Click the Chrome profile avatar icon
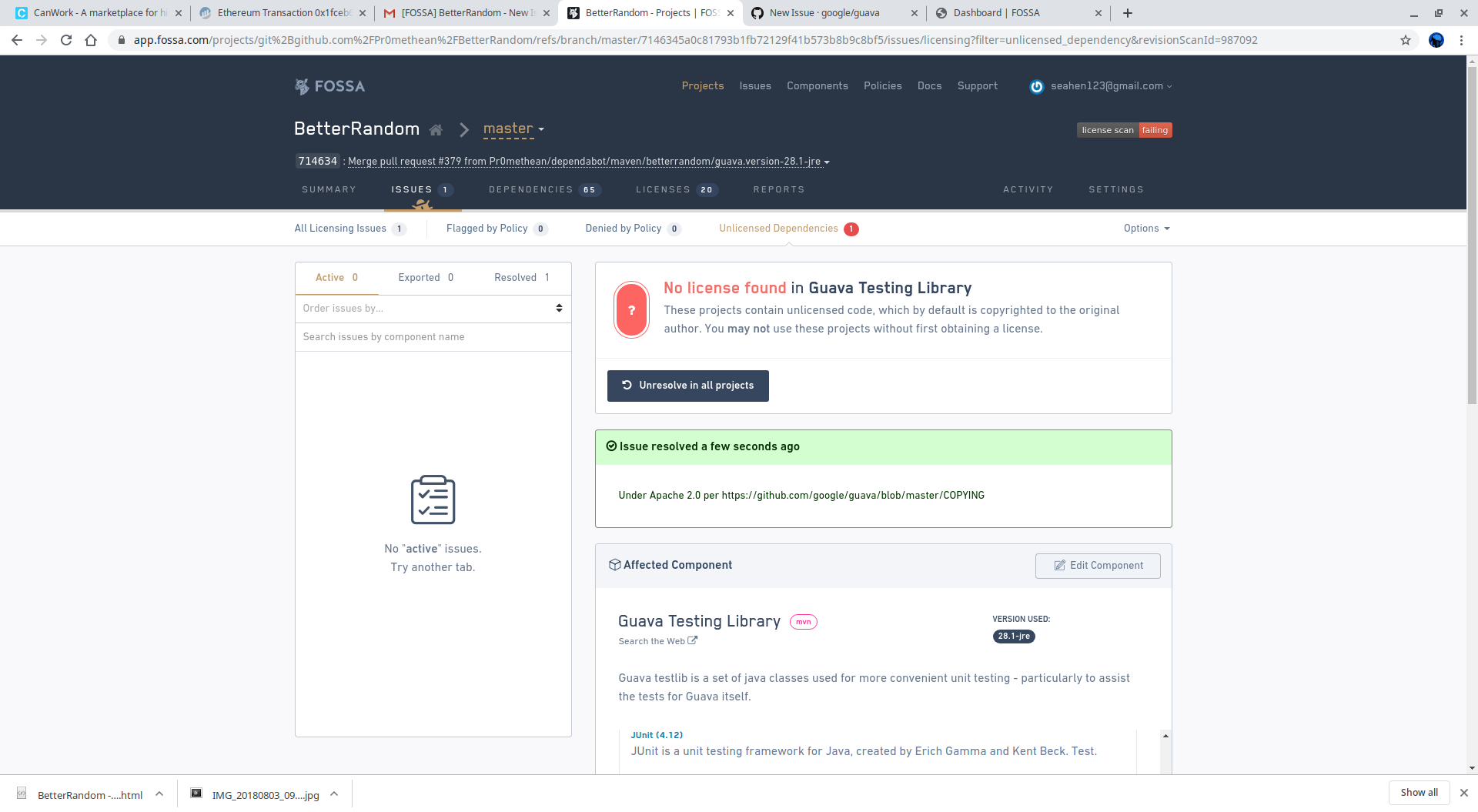Viewport: 1478px width, 812px height. pyautogui.click(x=1436, y=40)
